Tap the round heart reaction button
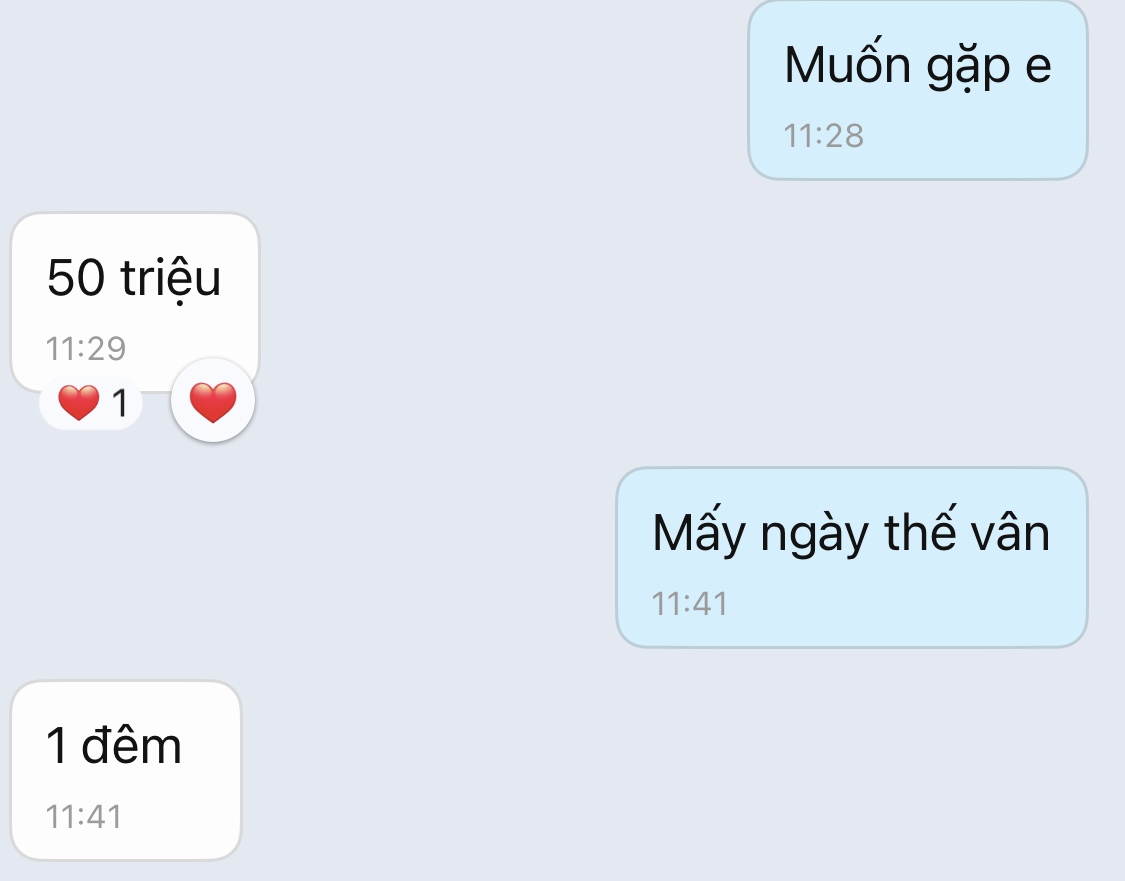 pos(212,400)
